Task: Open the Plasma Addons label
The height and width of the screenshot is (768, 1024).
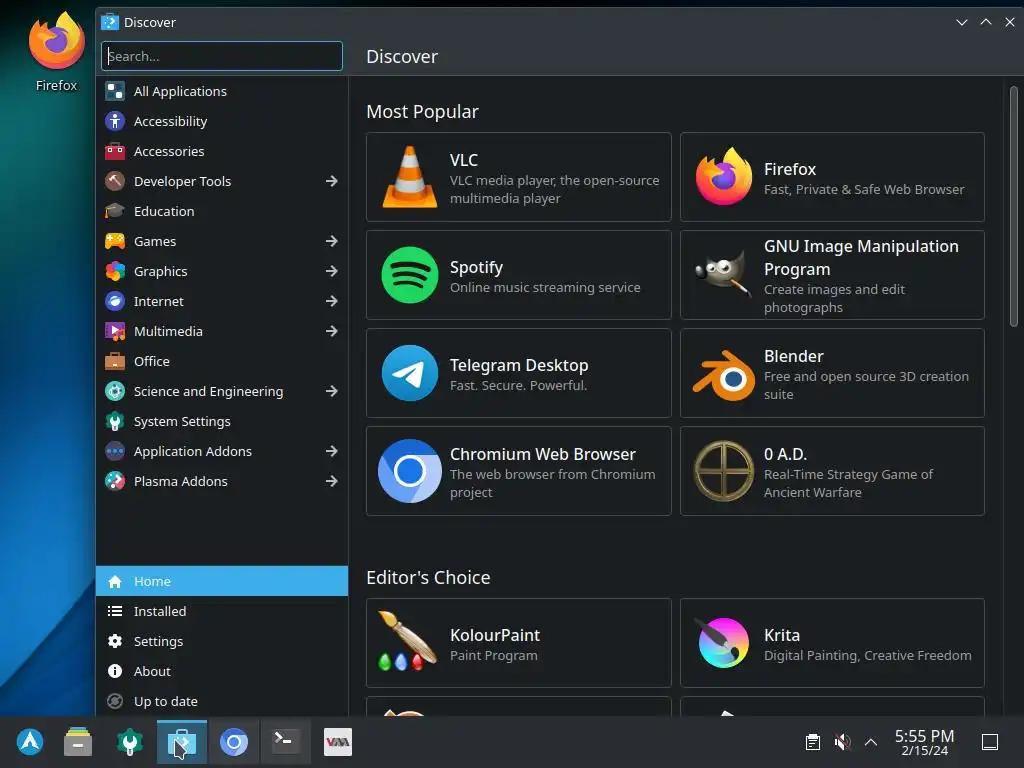Action: [180, 481]
